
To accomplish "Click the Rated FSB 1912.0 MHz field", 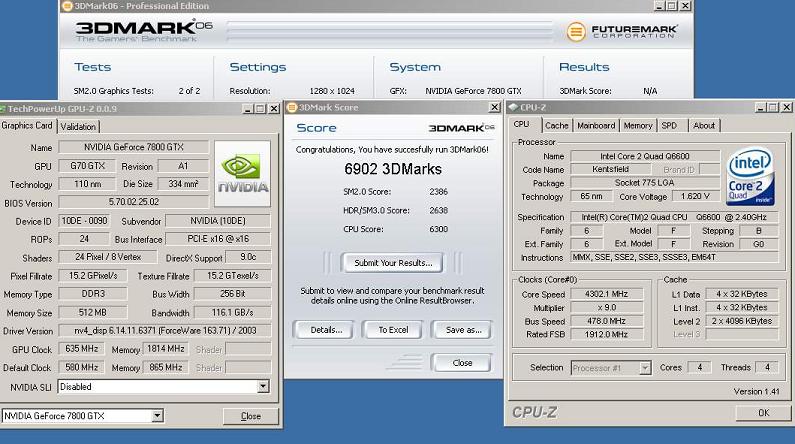I will click(606, 335).
